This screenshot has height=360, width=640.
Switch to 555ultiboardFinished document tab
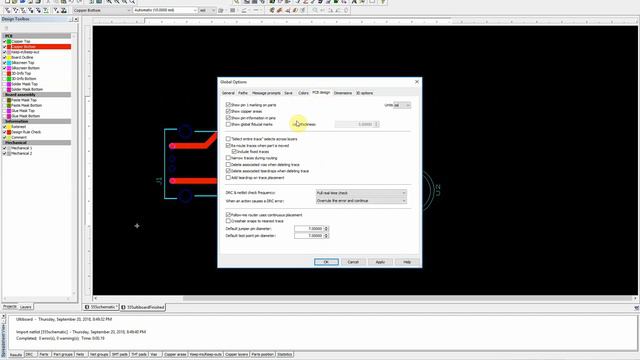[x=143, y=307]
